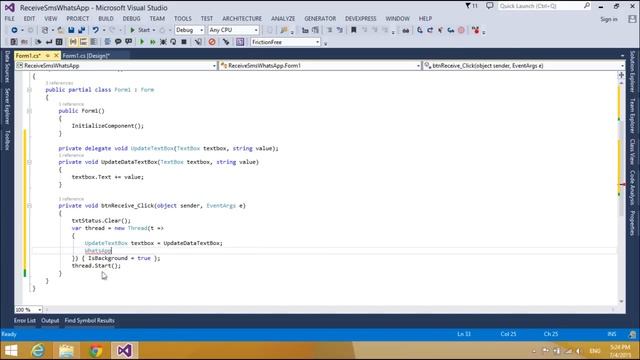The width and height of the screenshot is (640, 360).
Task: Open the Solution Explorer side tab
Action: point(632,71)
